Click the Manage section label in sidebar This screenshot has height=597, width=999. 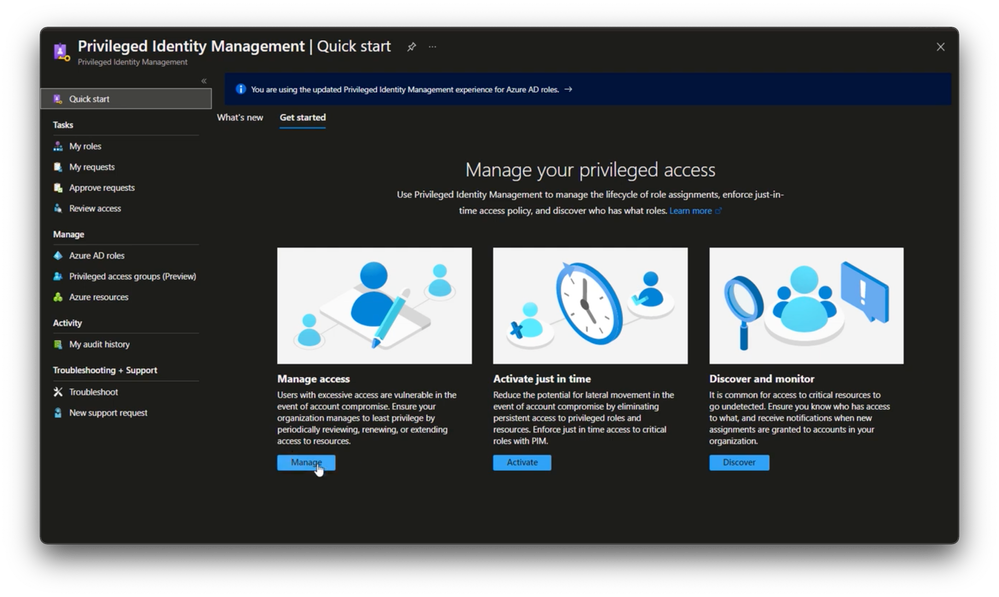tap(68, 234)
